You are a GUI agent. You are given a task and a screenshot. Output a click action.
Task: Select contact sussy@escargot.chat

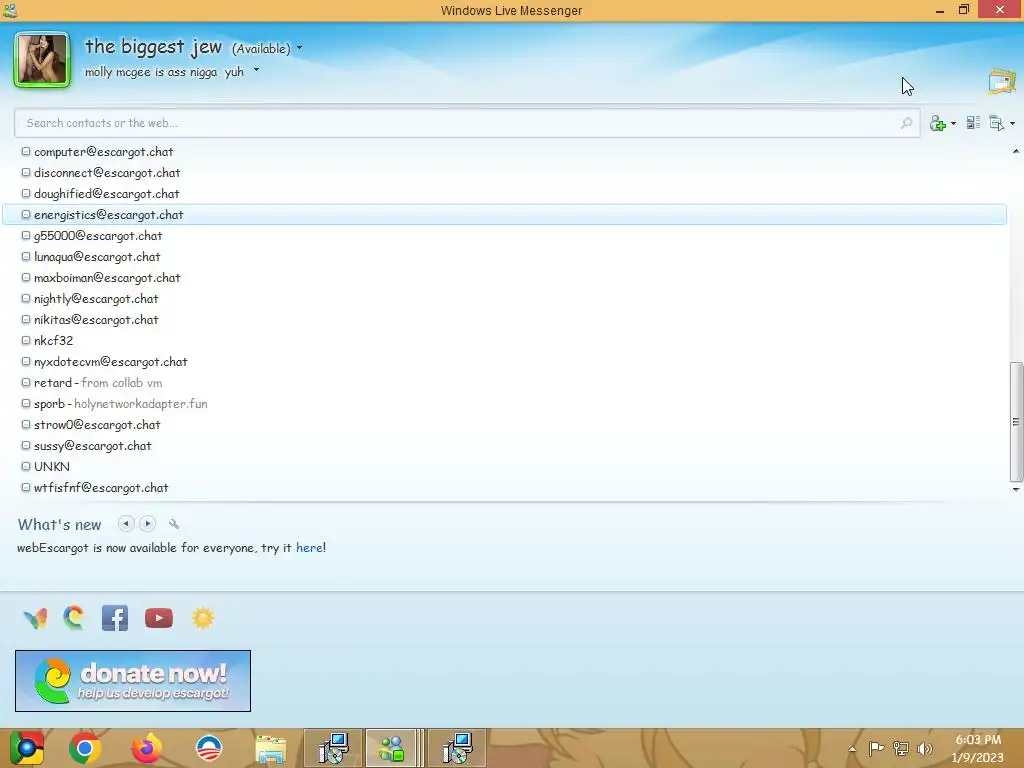(x=504, y=445)
